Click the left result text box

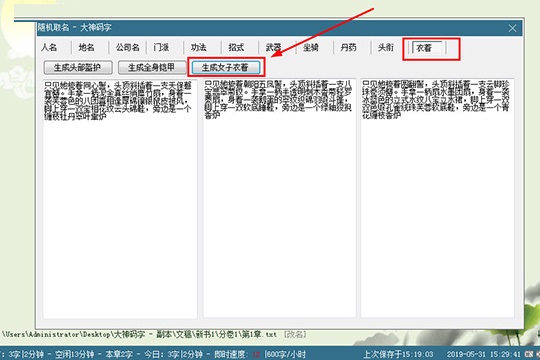(120, 198)
